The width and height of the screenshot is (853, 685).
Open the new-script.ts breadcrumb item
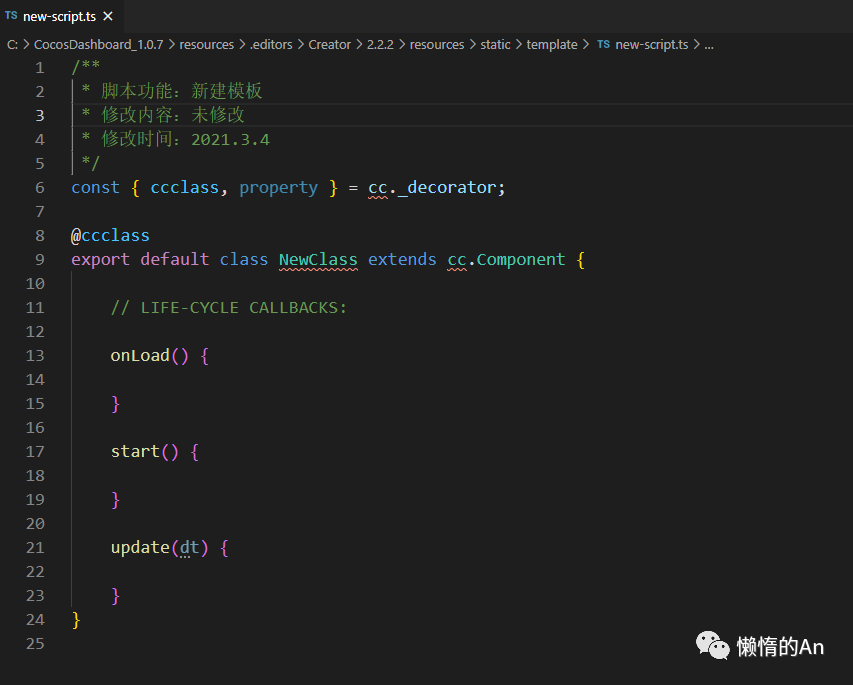[x=651, y=45]
